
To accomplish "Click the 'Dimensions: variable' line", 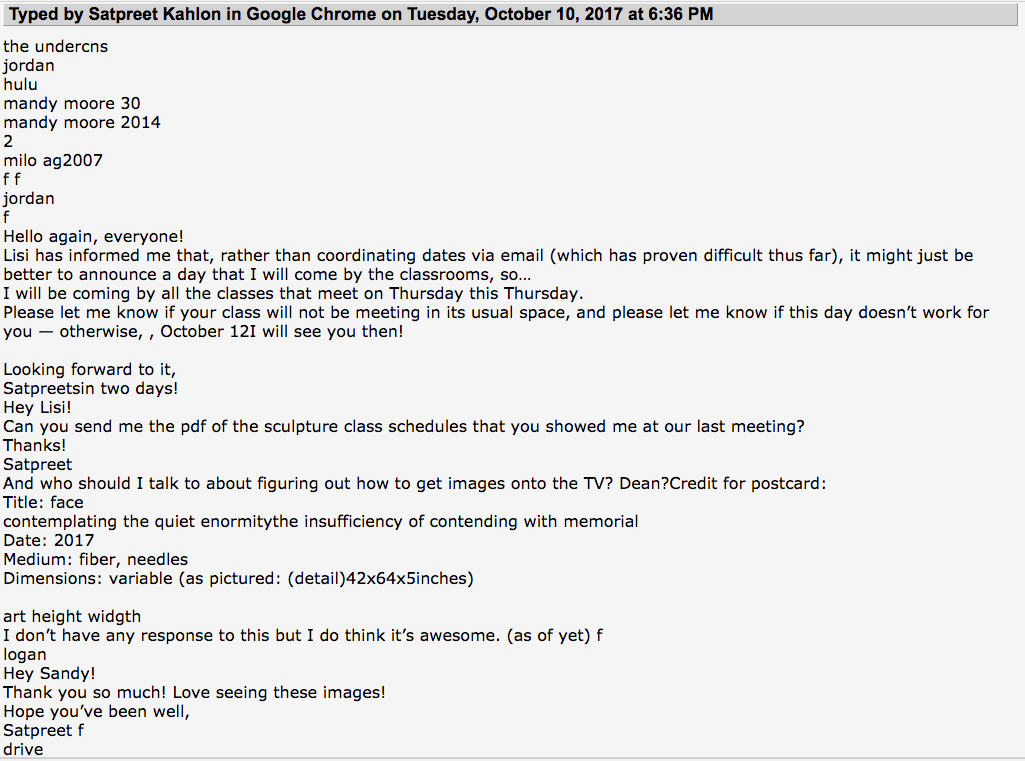I will (x=239, y=578).
